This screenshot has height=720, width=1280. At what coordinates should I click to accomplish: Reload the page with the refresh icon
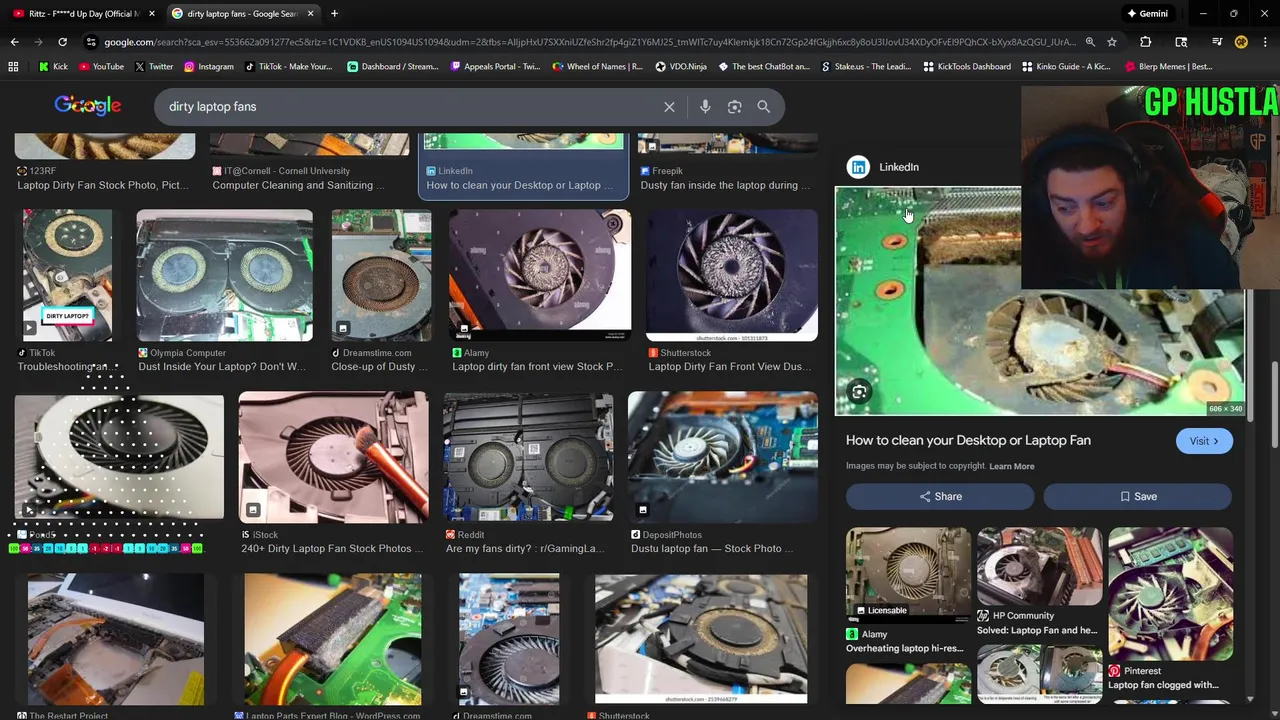point(62,42)
